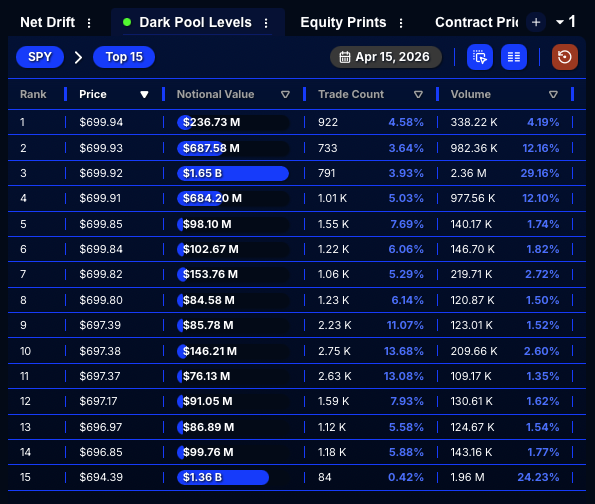This screenshot has width=595, height=504.
Task: Select price cell $699.94
Action: [101, 122]
